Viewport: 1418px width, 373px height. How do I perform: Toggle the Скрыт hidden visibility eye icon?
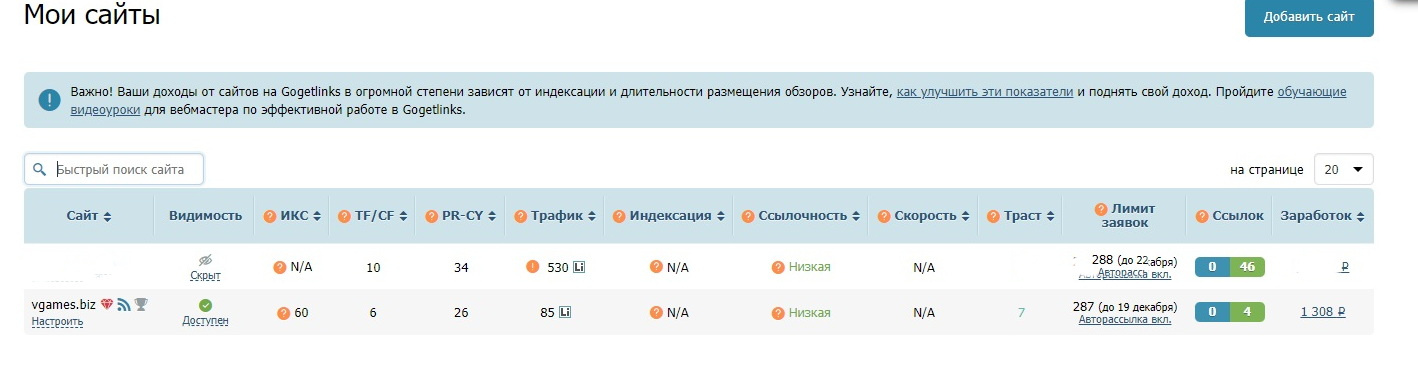coord(205,260)
